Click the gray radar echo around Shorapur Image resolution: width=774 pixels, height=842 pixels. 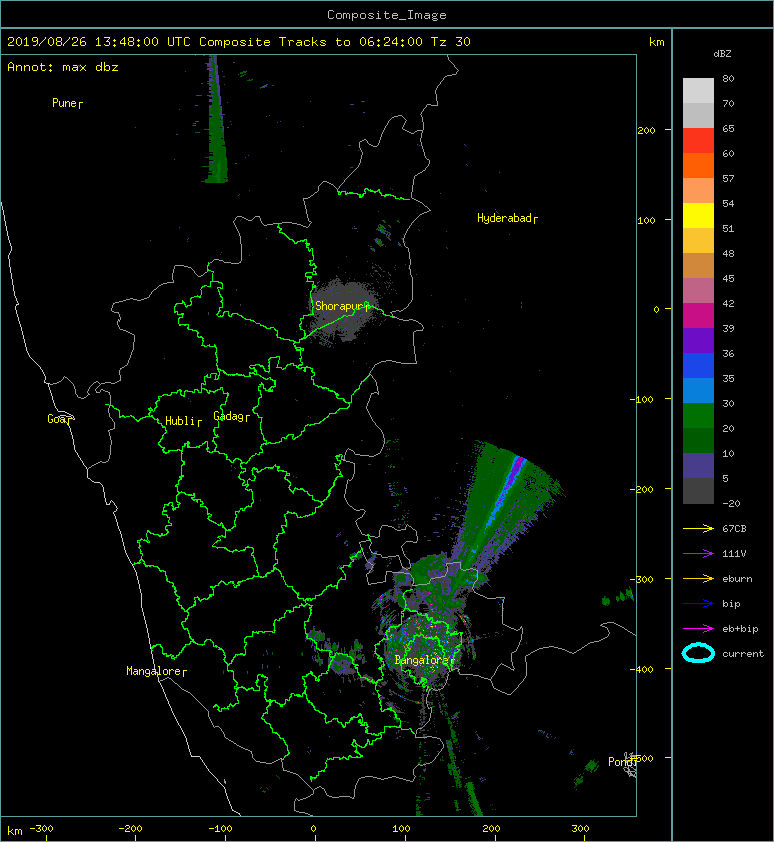click(344, 309)
